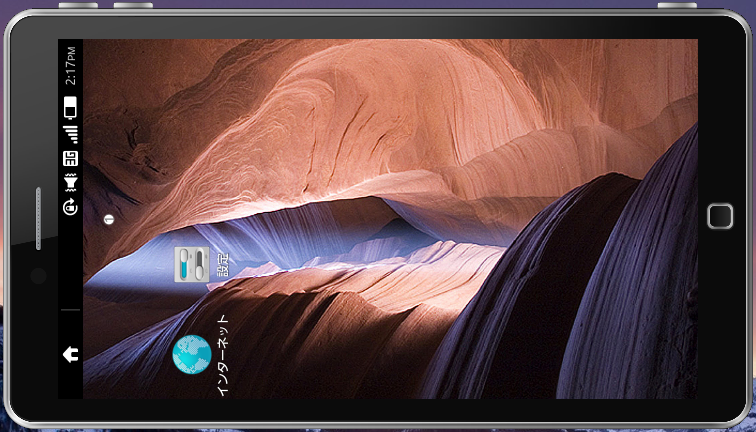
Task: Tap the signal strength bars icon
Action: tap(70, 135)
